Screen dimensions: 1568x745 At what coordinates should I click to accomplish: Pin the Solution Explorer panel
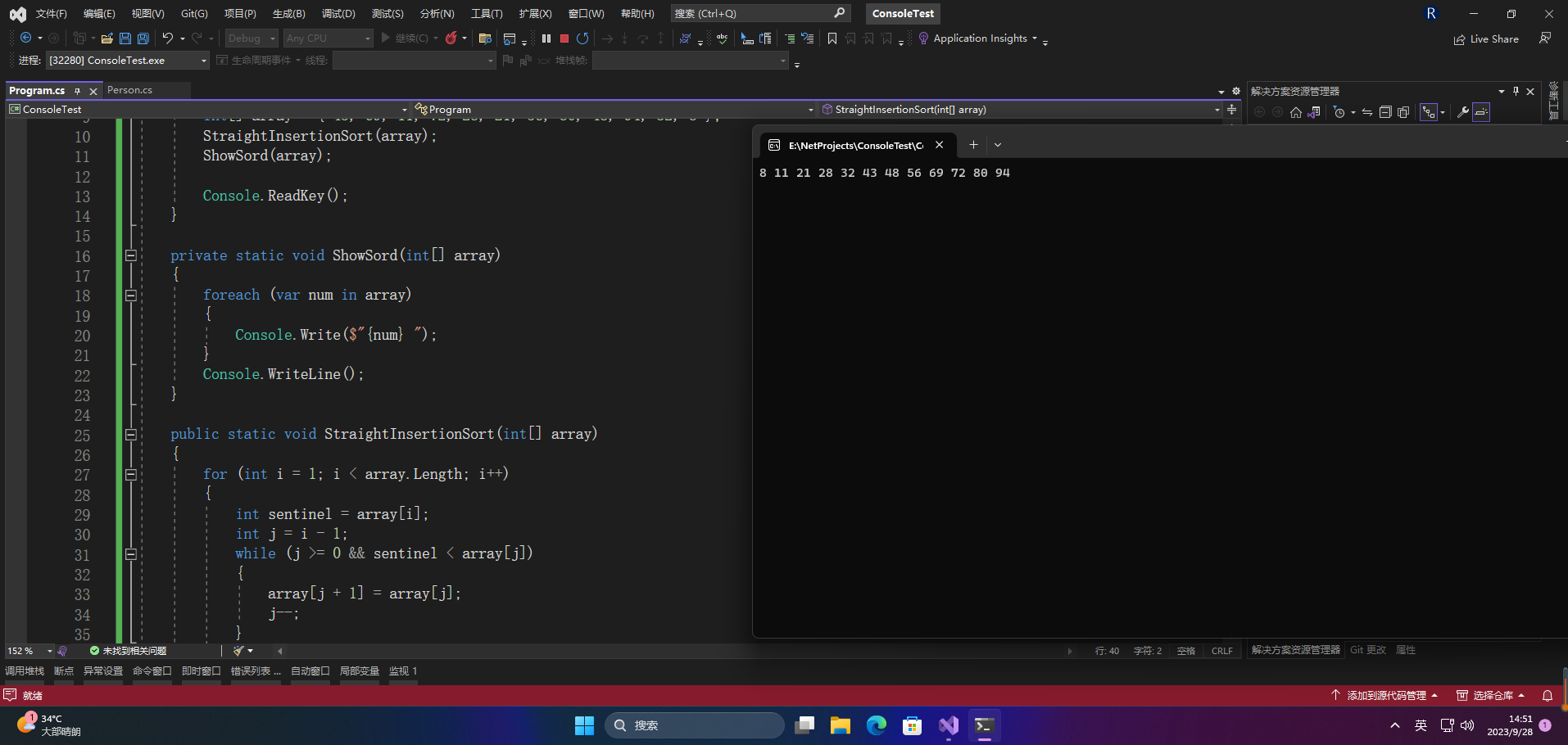[x=1516, y=91]
